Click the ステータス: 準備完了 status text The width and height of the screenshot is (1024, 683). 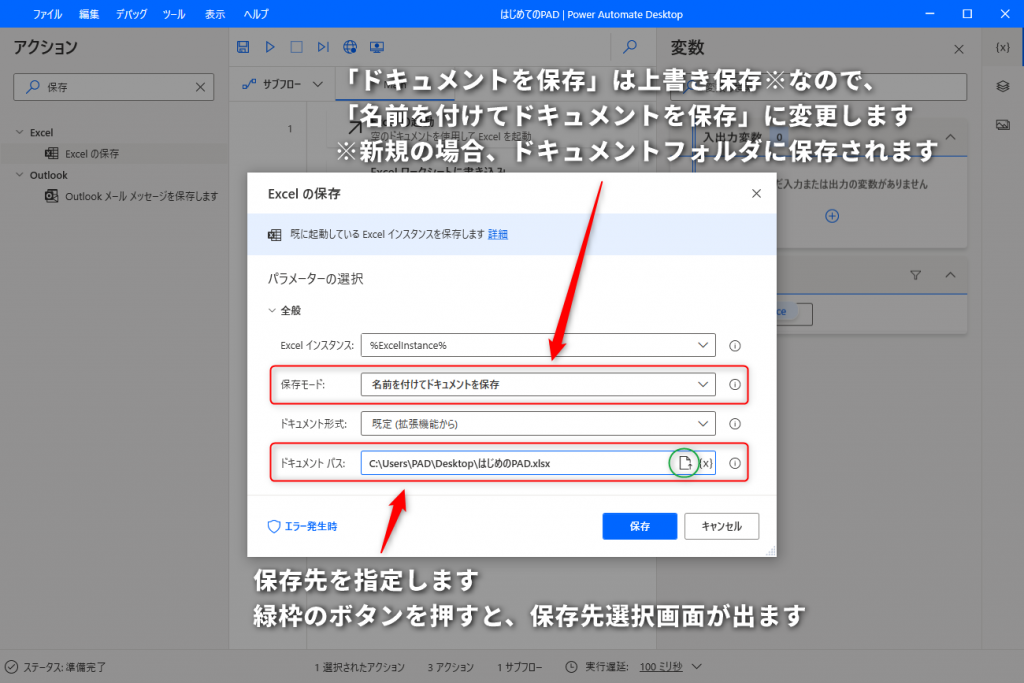tap(65, 667)
